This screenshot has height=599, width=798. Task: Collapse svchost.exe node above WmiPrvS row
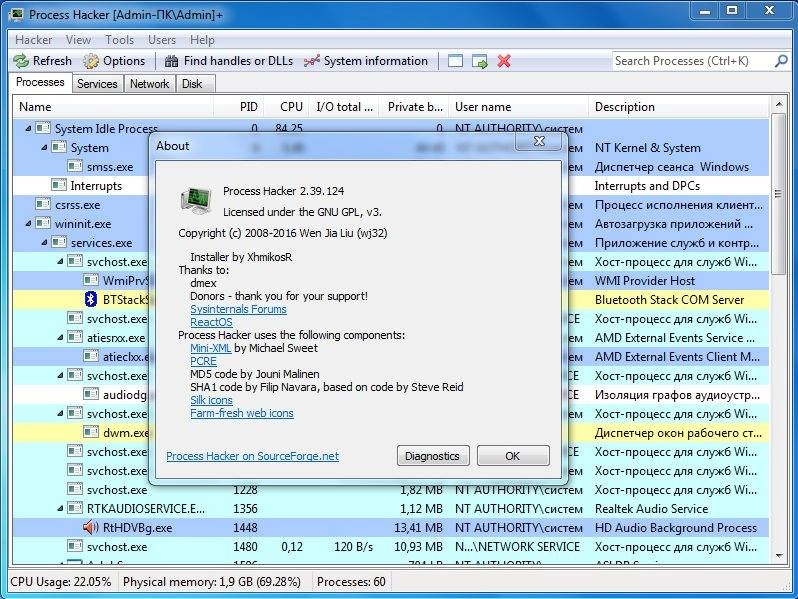coord(60,262)
